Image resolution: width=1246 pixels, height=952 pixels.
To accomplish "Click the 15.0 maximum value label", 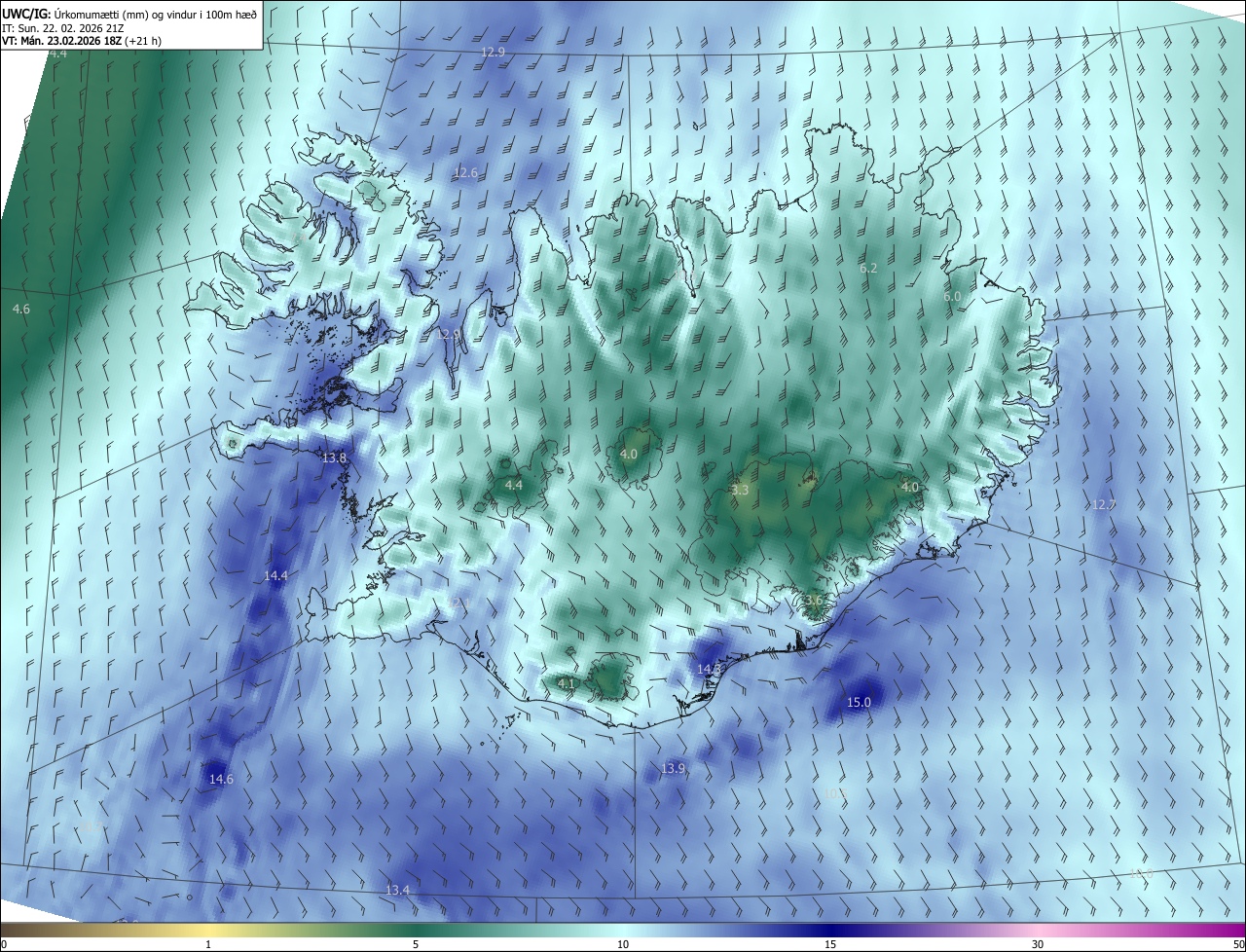I will click(859, 702).
